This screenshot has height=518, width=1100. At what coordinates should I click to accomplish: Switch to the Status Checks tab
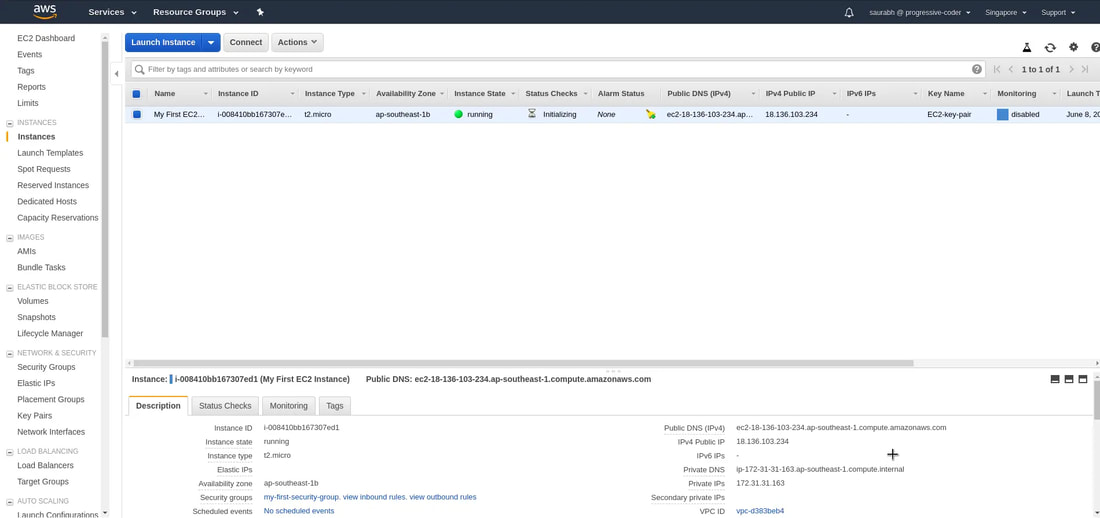click(225, 406)
